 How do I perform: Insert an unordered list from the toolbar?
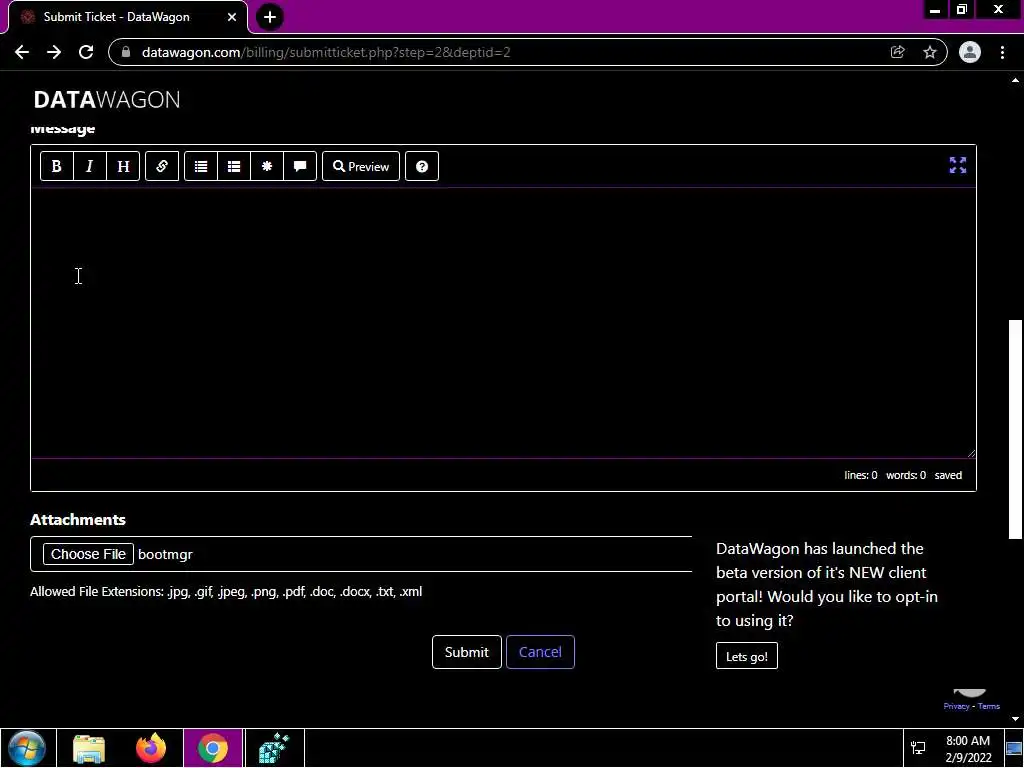click(x=201, y=167)
